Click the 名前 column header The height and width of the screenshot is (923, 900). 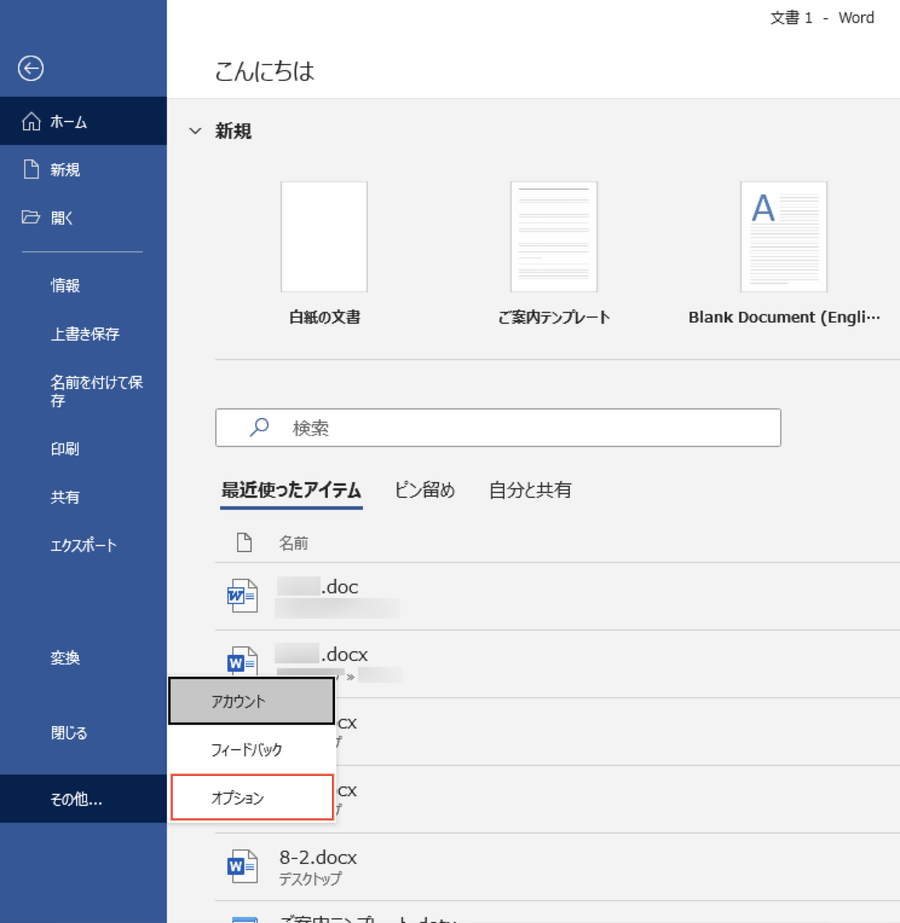coord(293,543)
